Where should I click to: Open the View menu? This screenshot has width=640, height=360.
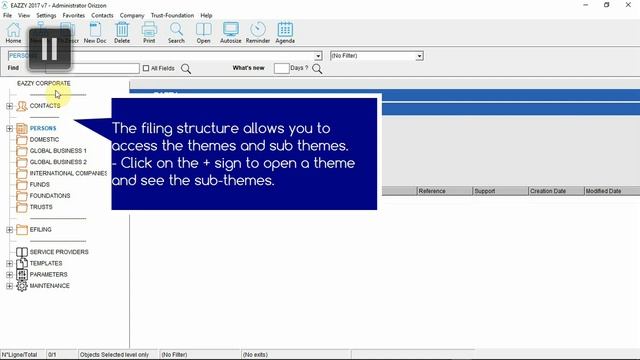click(x=24, y=15)
